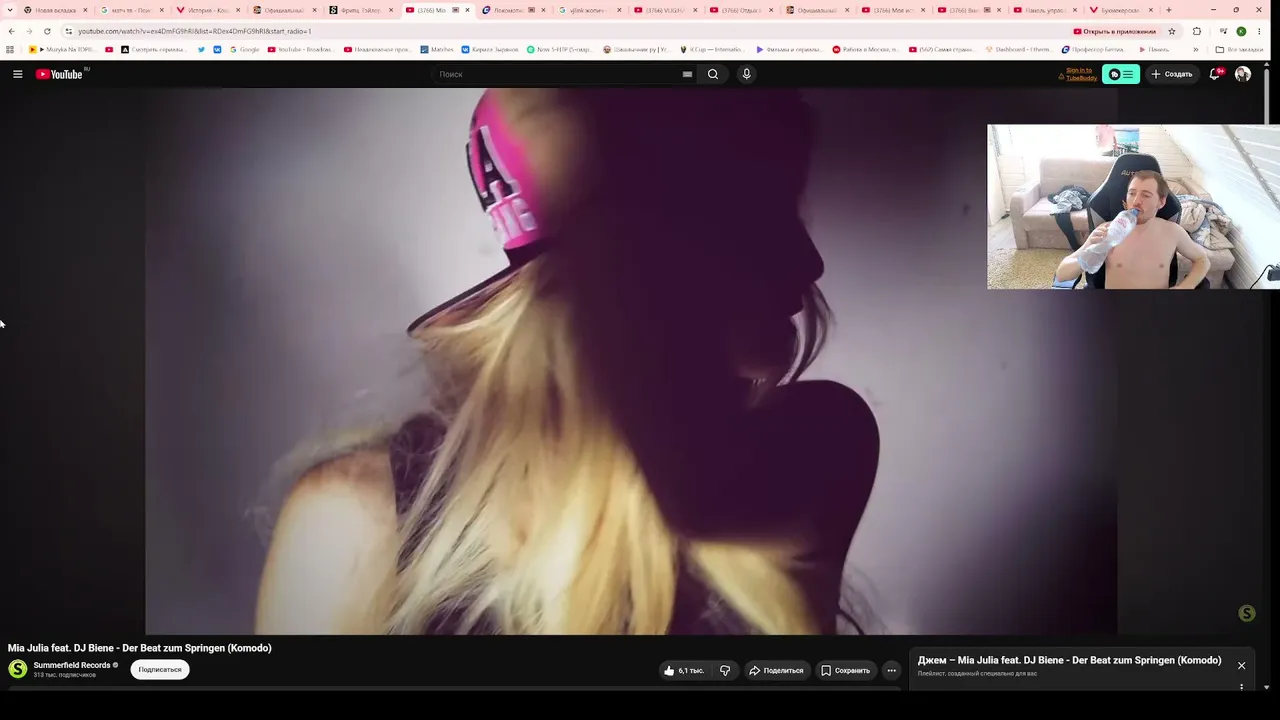Viewport: 1280px width, 720px height.
Task: Open the TubeBuddy green menu icon
Action: pos(1121,74)
